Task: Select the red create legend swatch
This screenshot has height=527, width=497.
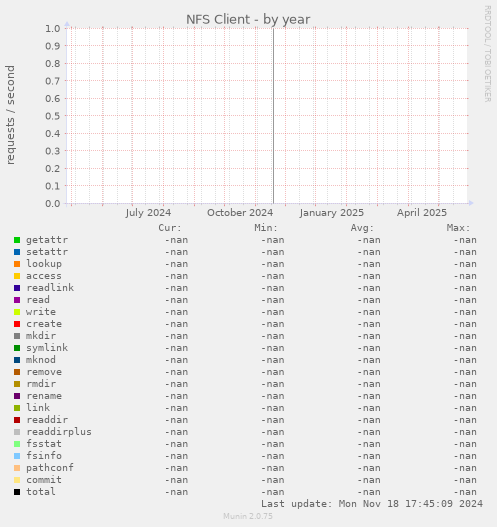Action: 17,324
